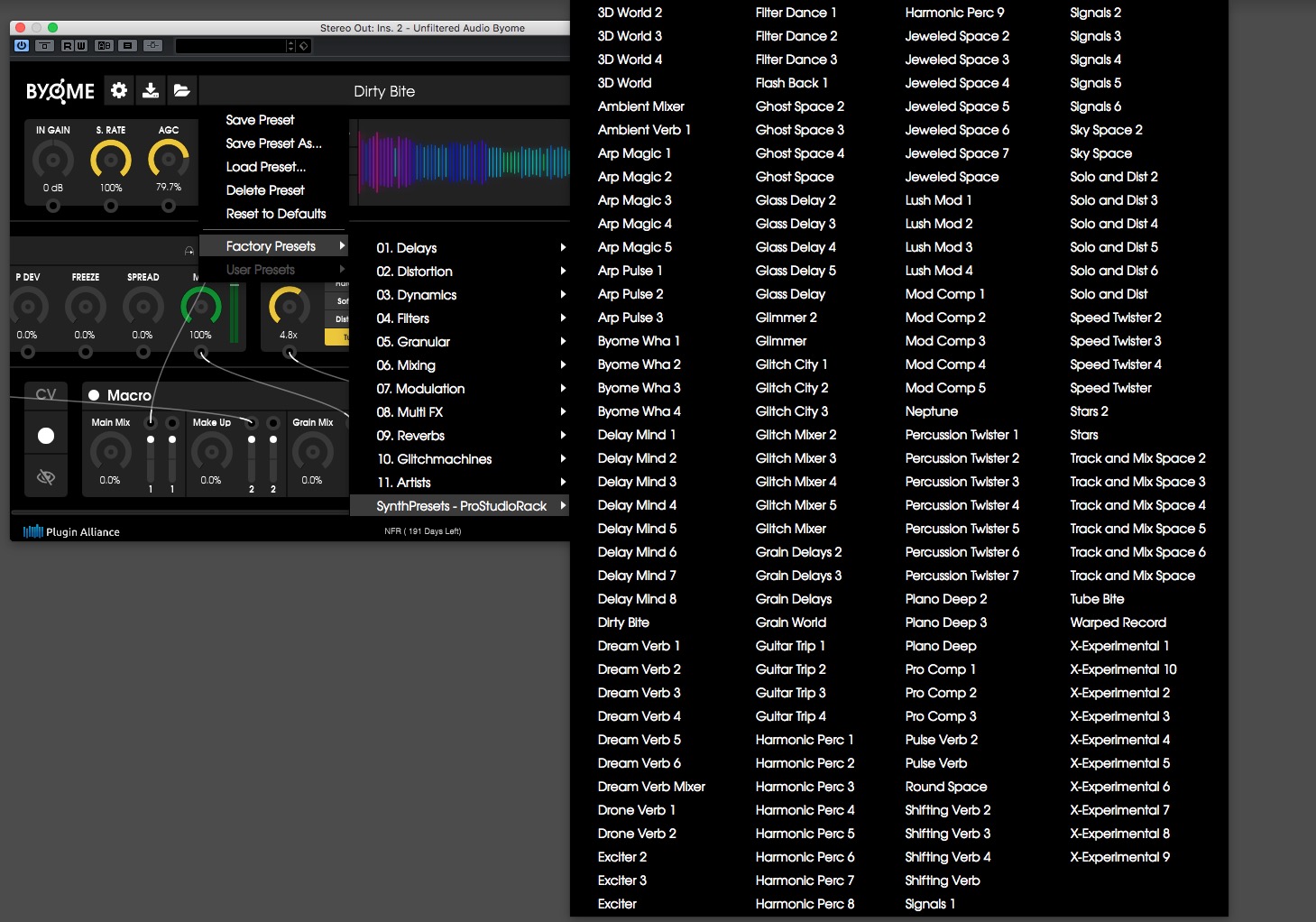Click the preset up/down stepper arrows
1316x922 pixels.
(x=290, y=46)
